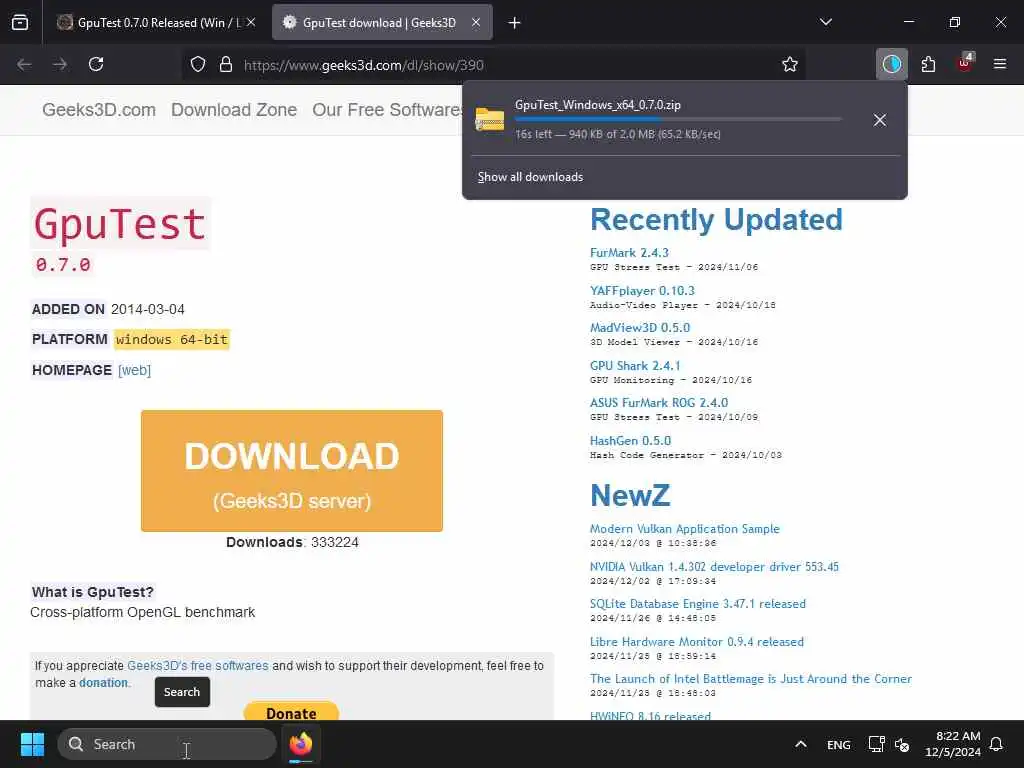Click the Donate PayPal button
1024x768 pixels.
click(x=291, y=712)
